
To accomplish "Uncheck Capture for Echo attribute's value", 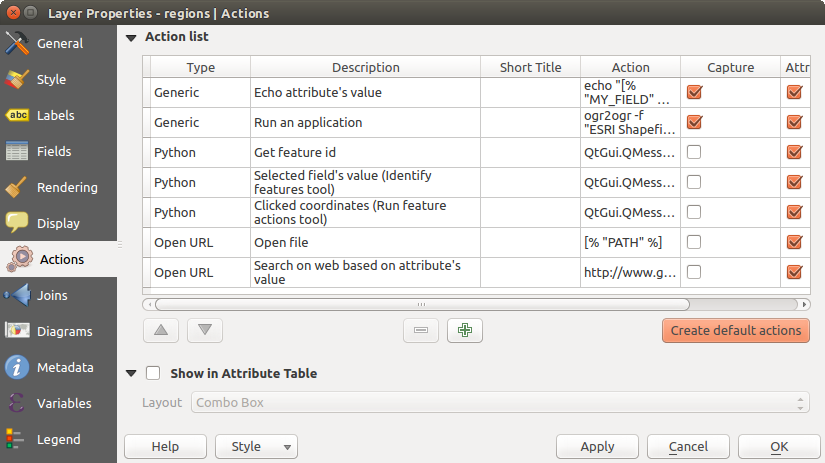I will click(694, 93).
